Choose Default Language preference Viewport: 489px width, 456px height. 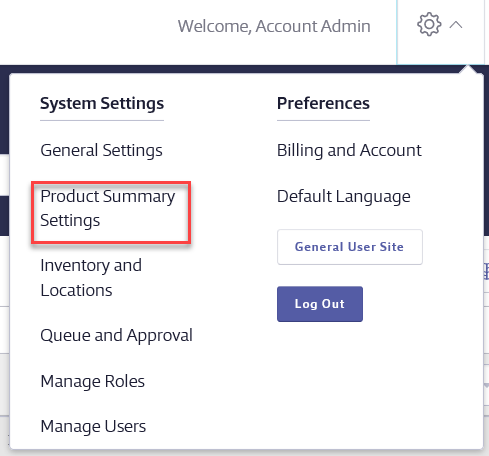pyautogui.click(x=344, y=196)
